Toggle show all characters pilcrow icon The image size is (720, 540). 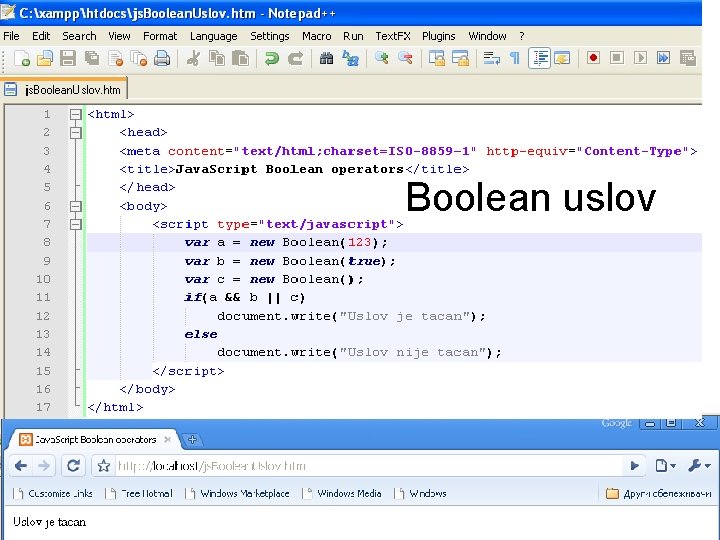tap(515, 58)
